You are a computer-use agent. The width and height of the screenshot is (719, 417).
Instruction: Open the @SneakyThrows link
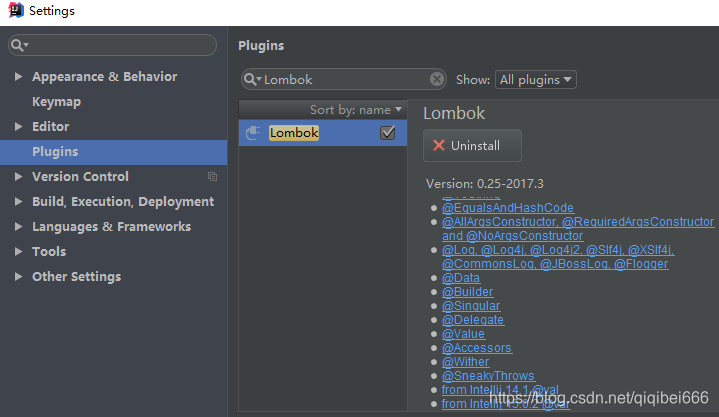[x=488, y=376]
